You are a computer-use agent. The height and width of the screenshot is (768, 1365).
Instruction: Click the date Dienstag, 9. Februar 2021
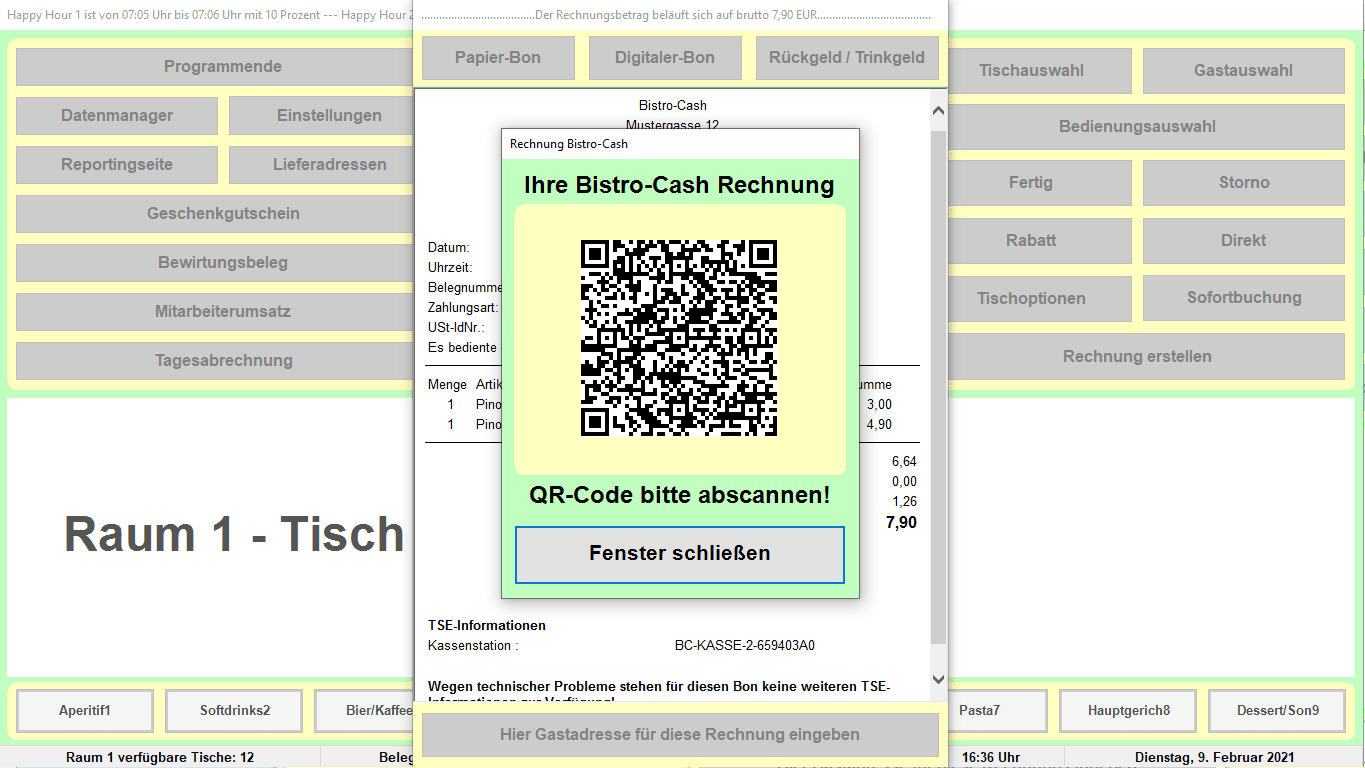click(x=1214, y=757)
